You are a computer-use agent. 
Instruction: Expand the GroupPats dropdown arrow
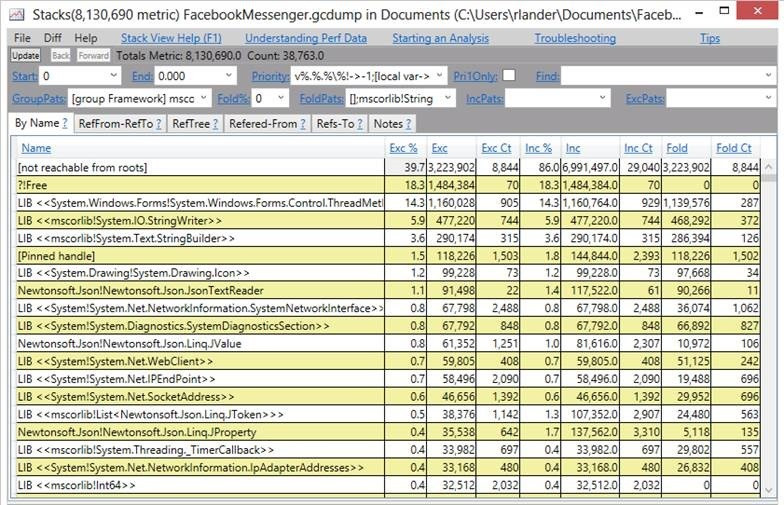tap(204, 98)
